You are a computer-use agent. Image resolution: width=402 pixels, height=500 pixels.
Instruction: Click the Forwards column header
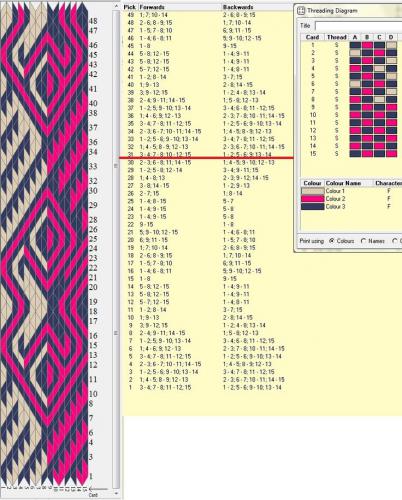pos(152,7)
